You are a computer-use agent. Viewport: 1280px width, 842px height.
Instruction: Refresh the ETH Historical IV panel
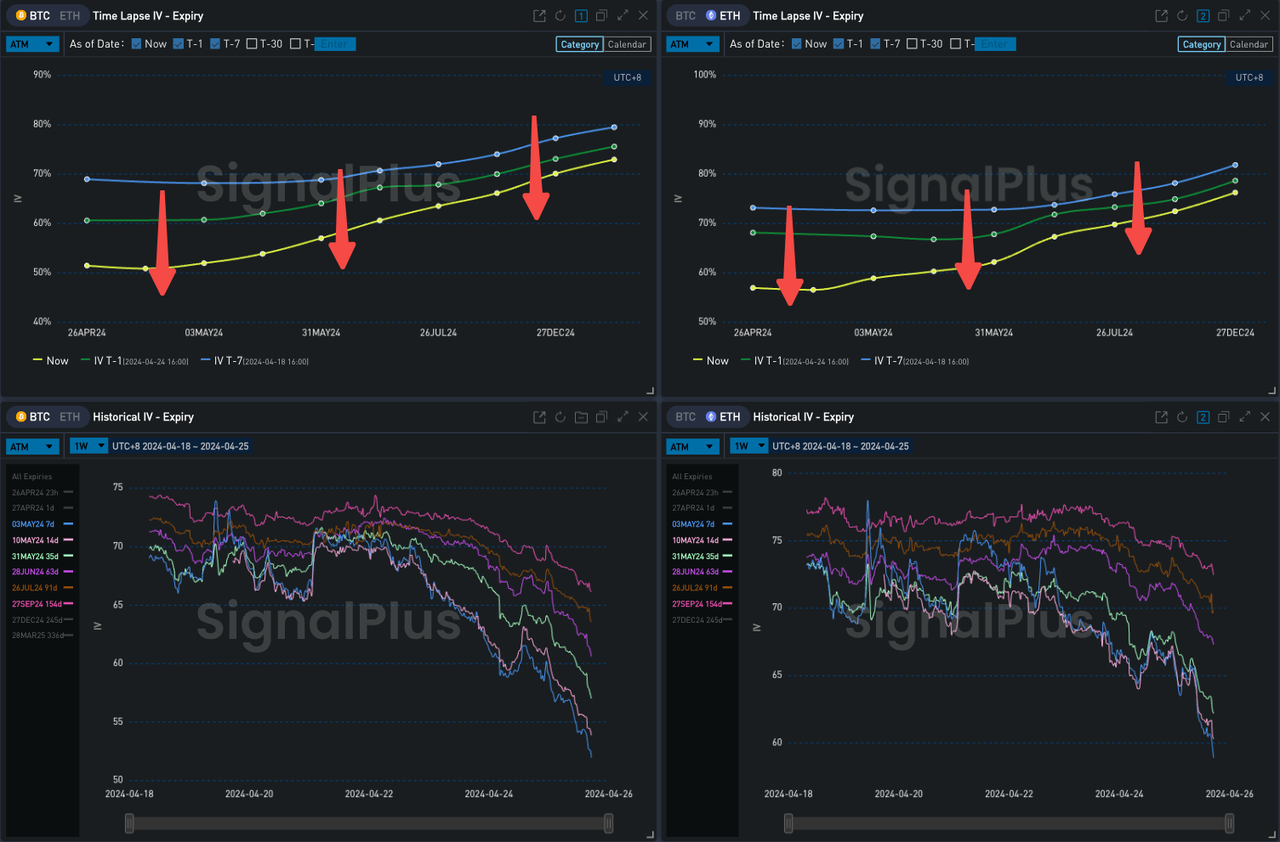pyautogui.click(x=1182, y=417)
